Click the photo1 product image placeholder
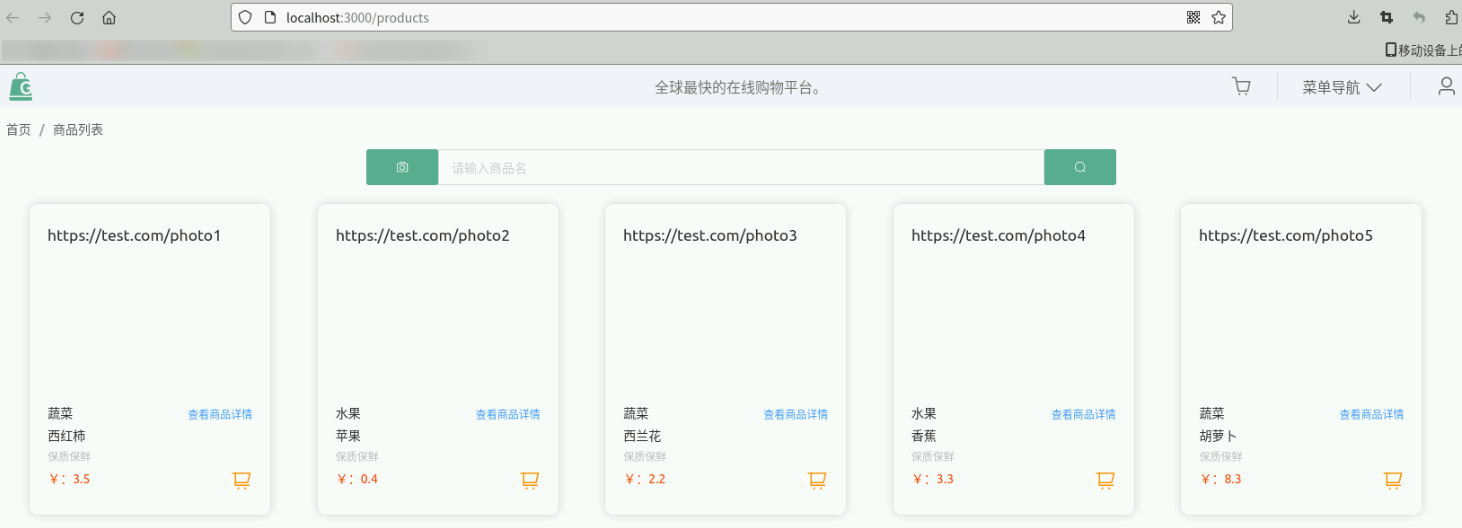 134,236
